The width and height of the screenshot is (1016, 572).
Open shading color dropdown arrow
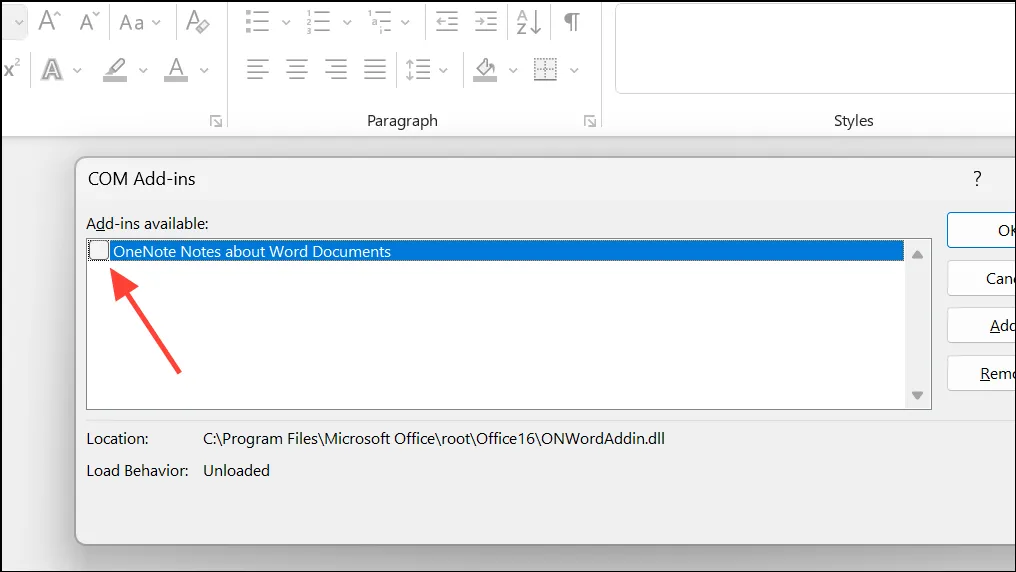point(513,70)
